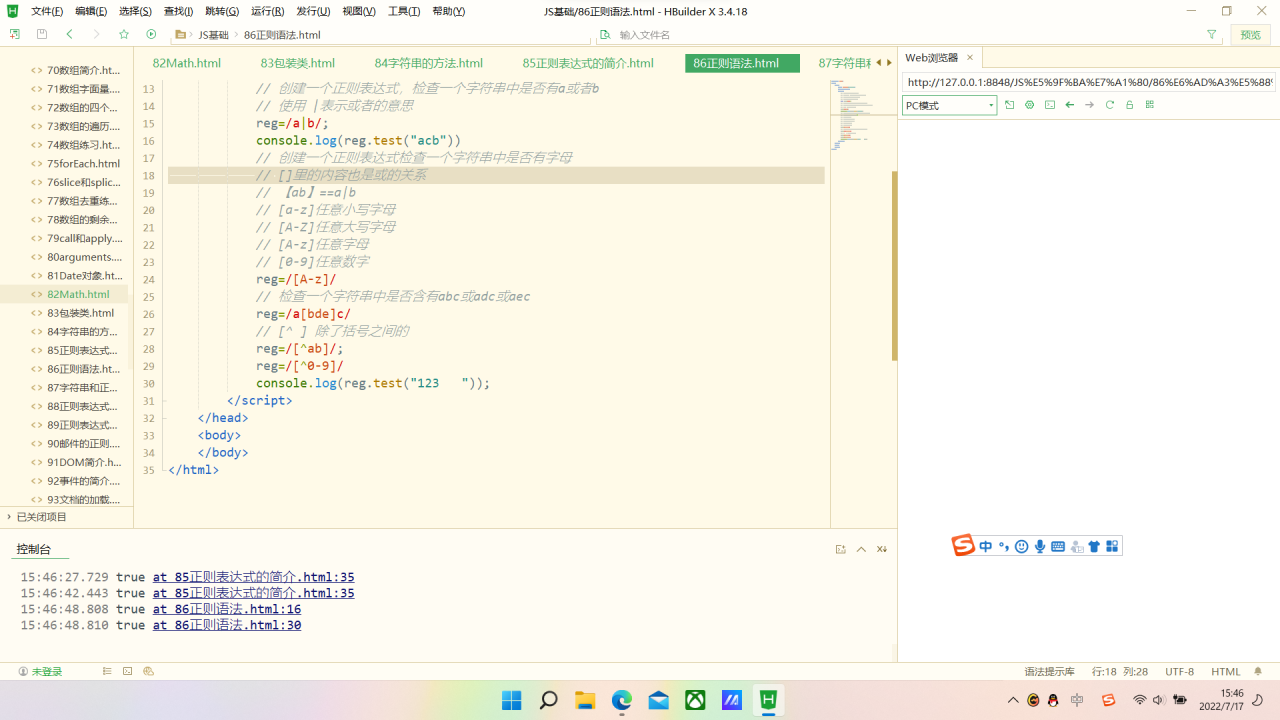1280x720 pixels.
Task: Click the 语法提示库 status item
Action: click(x=1049, y=672)
